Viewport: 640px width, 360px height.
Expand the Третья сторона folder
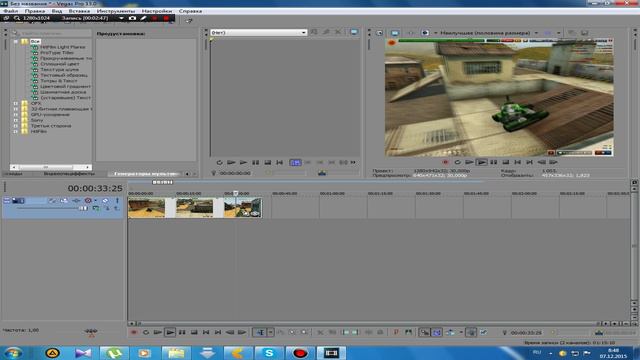16,126
